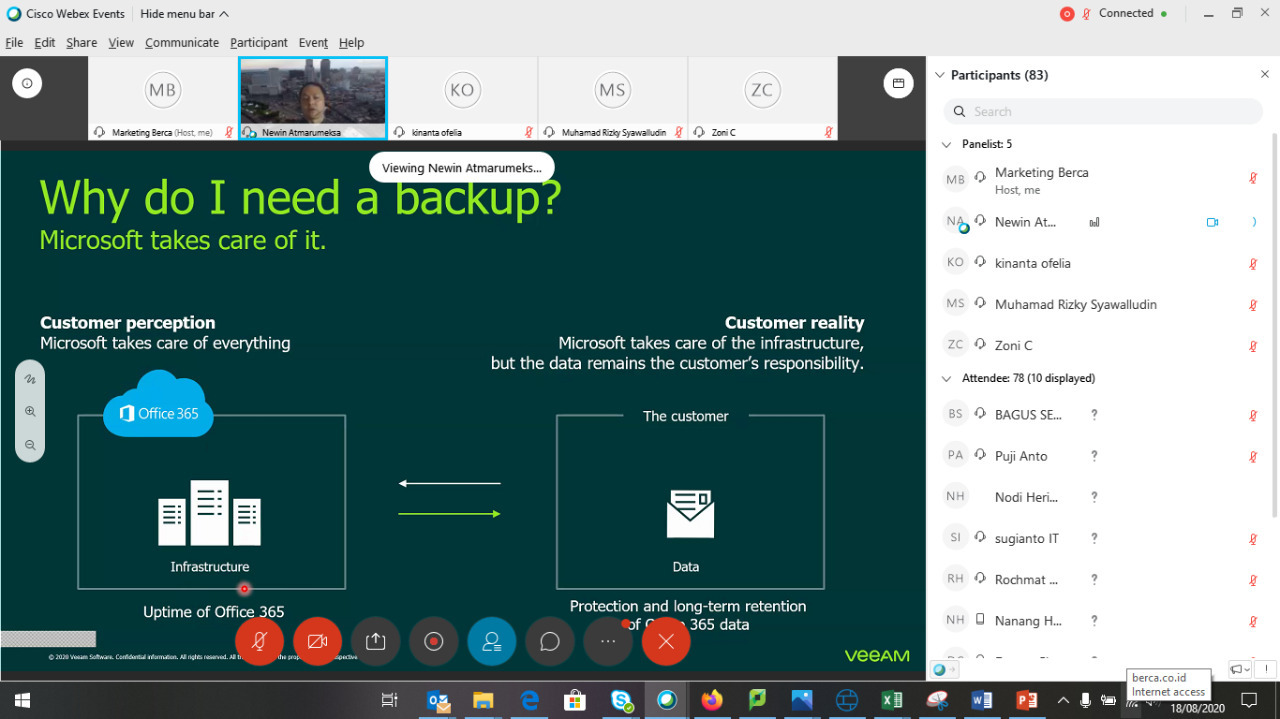Click the signal bars icon beside Newin At...
Viewport: 1280px width, 719px height.
pos(1094,222)
